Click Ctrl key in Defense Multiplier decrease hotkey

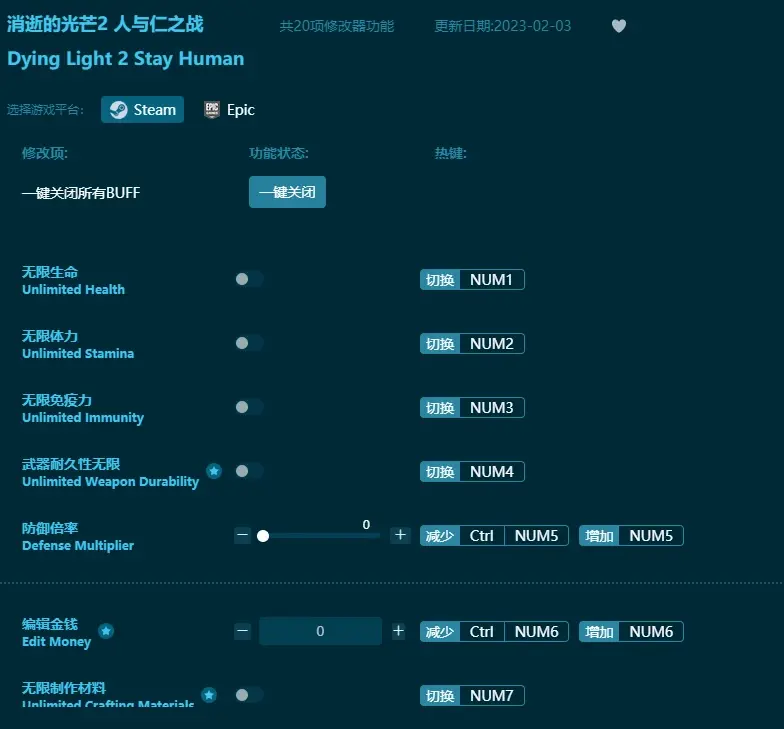(x=482, y=536)
